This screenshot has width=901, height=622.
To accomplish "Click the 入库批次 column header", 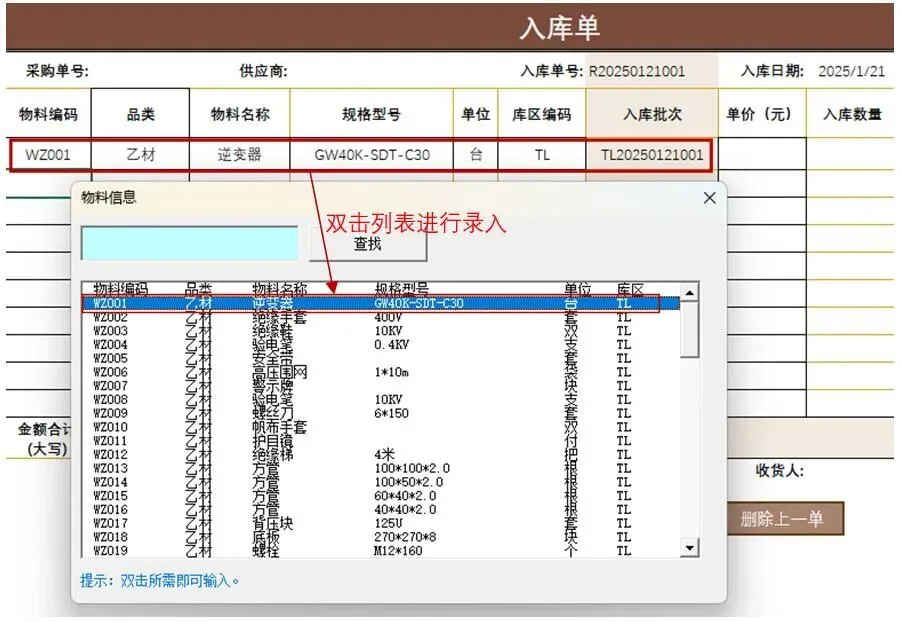I will [x=652, y=114].
